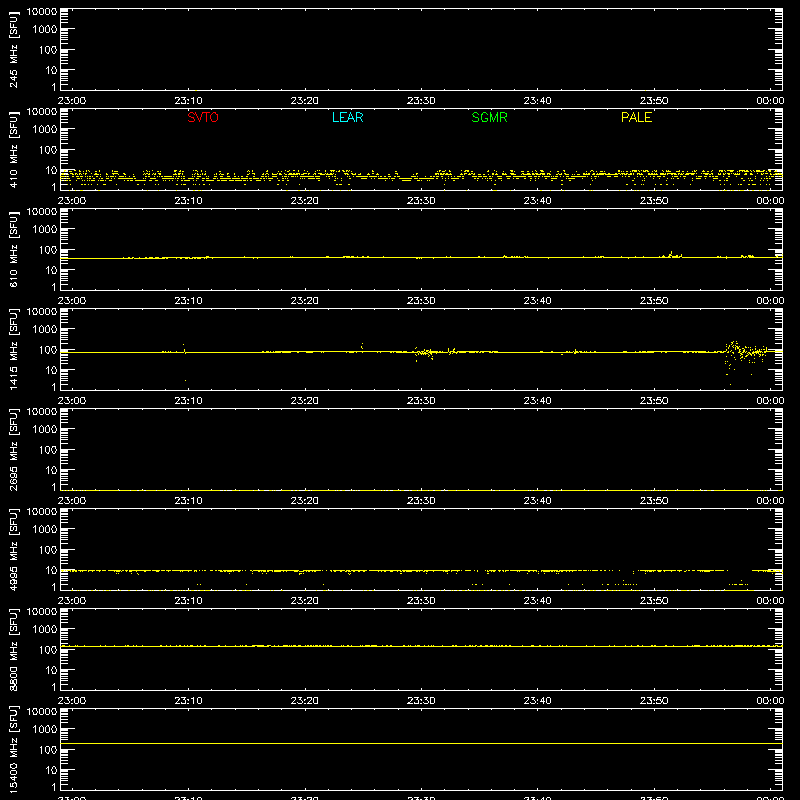Viewport: 800px width, 800px height.
Task: Click 00:00 time label under 4995 MHz plot
Action: [770, 601]
